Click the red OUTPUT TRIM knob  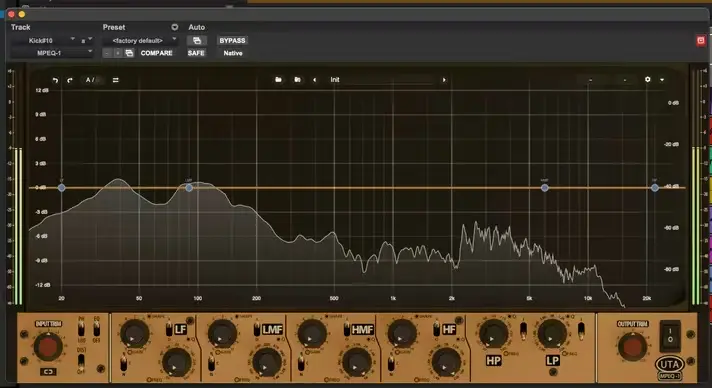coord(632,346)
